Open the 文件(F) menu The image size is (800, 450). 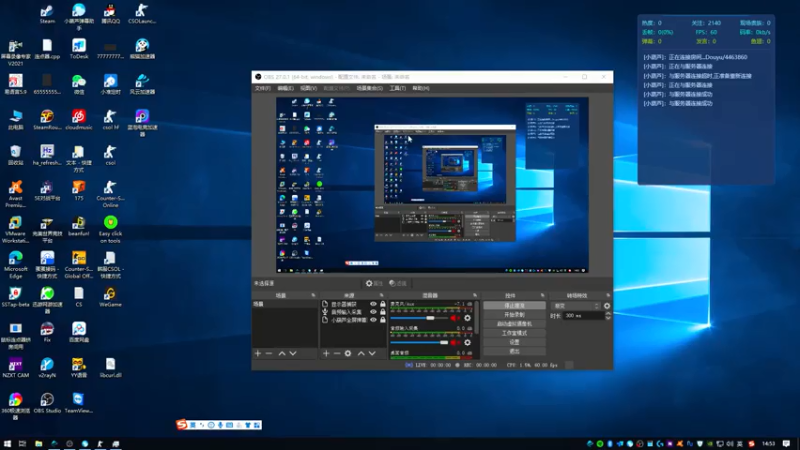(x=262, y=88)
